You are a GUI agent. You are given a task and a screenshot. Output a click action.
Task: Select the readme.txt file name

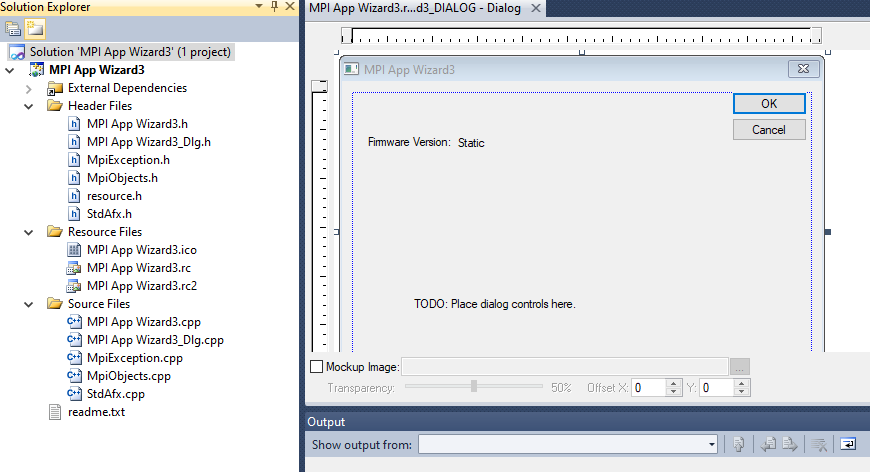coord(97,412)
